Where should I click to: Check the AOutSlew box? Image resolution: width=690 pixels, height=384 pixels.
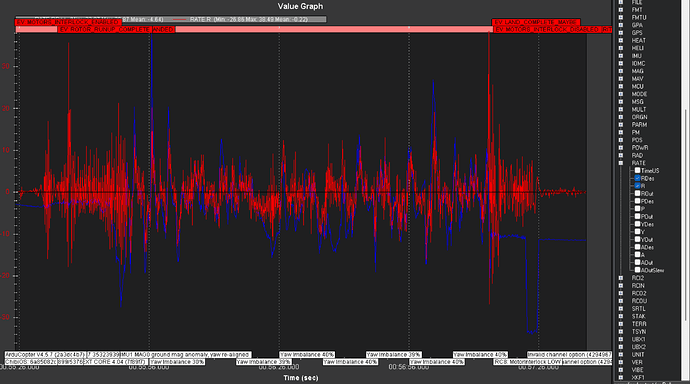pyautogui.click(x=637, y=270)
